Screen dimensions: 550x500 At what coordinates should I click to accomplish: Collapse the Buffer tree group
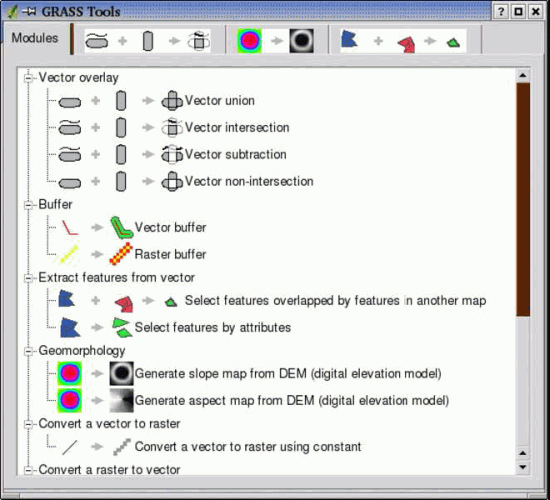pos(28,205)
